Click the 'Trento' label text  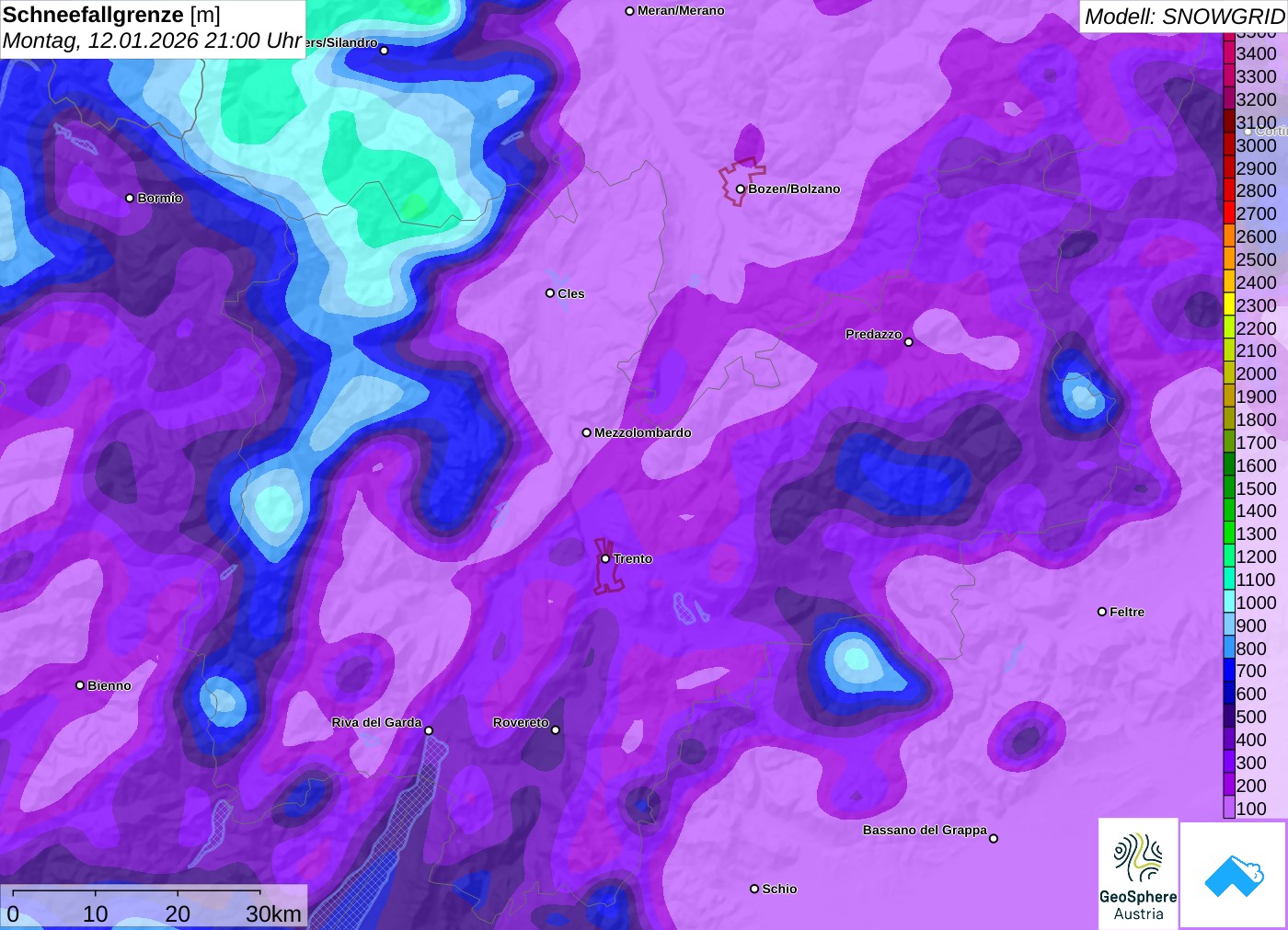tap(633, 558)
